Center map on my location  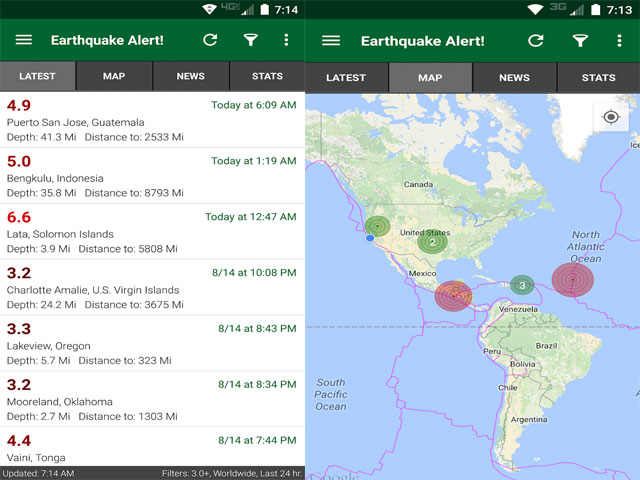[x=611, y=117]
